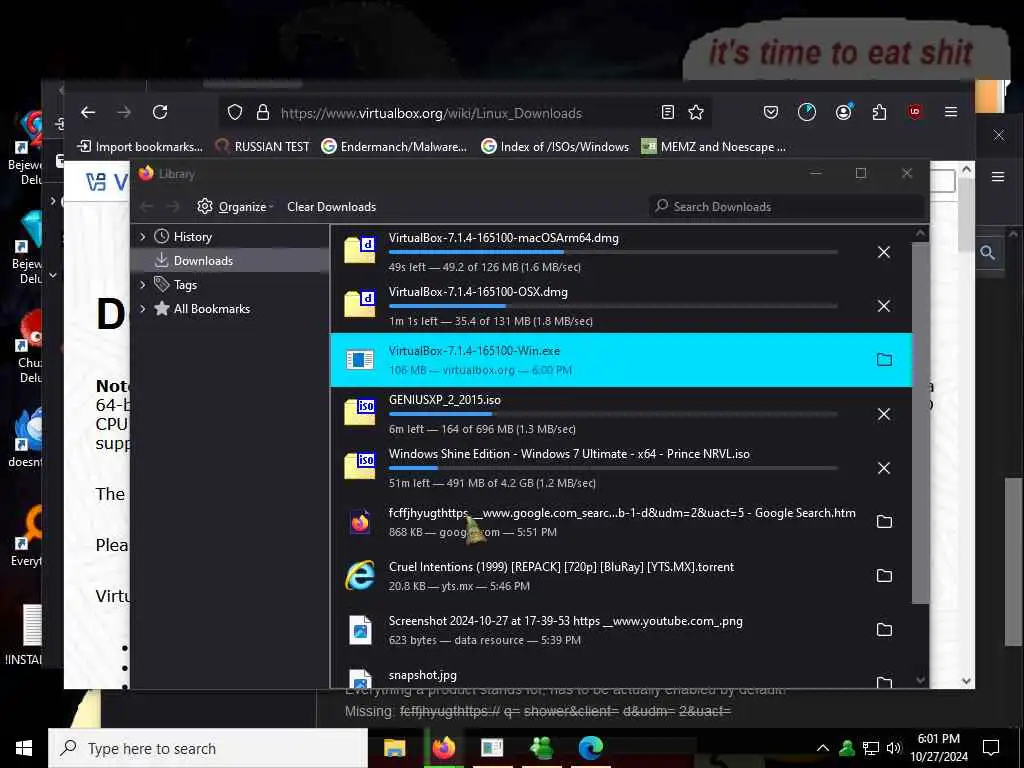This screenshot has width=1024, height=768.
Task: Click uBlock Origin extension icon
Action: [914, 112]
